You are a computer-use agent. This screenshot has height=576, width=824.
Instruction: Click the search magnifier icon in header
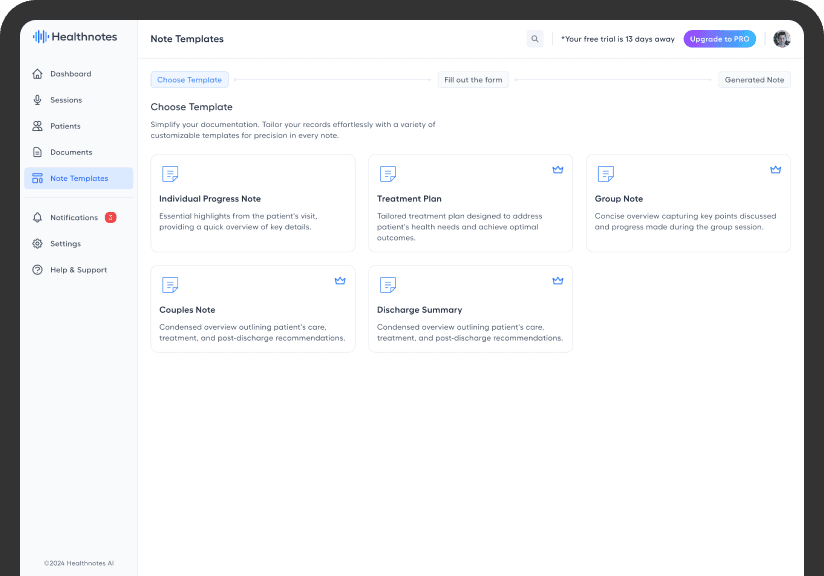tap(535, 39)
